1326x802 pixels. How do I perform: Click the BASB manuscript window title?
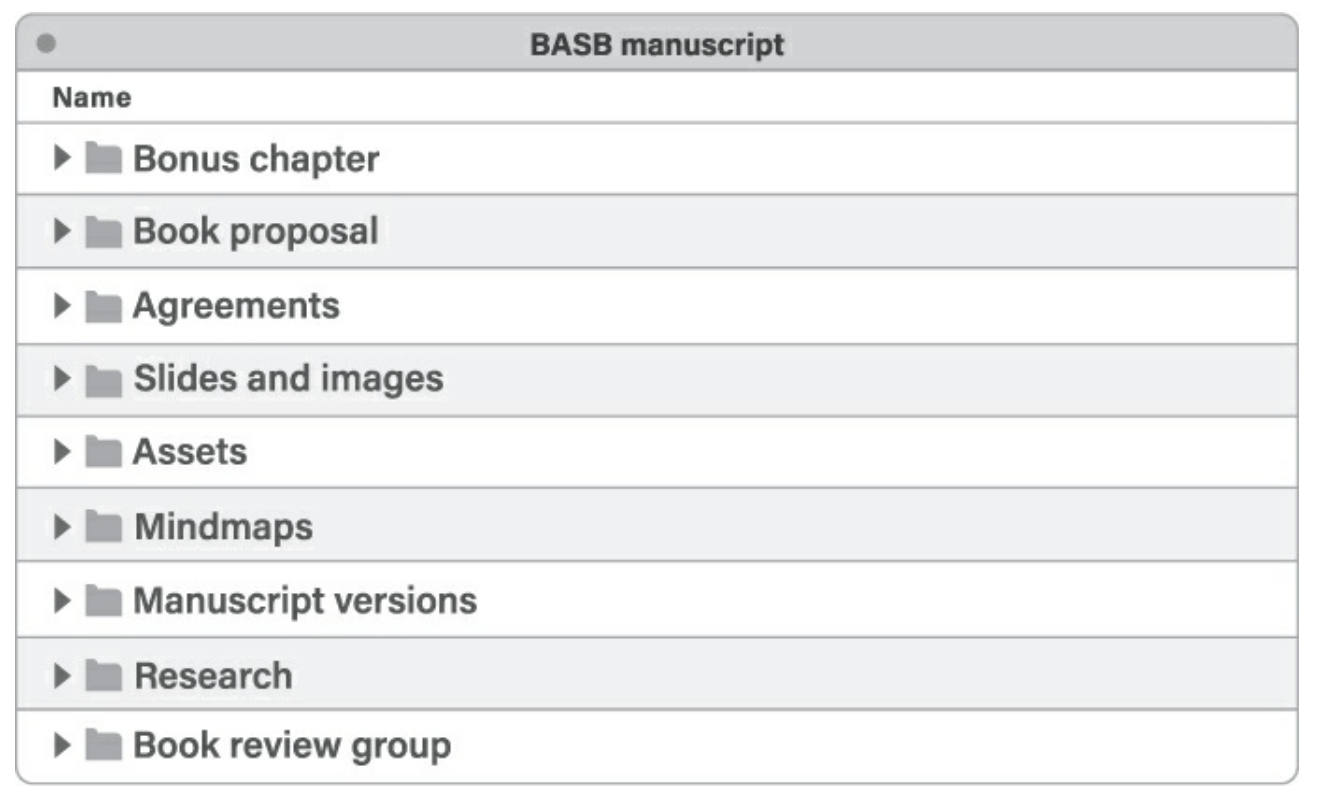[x=657, y=45]
